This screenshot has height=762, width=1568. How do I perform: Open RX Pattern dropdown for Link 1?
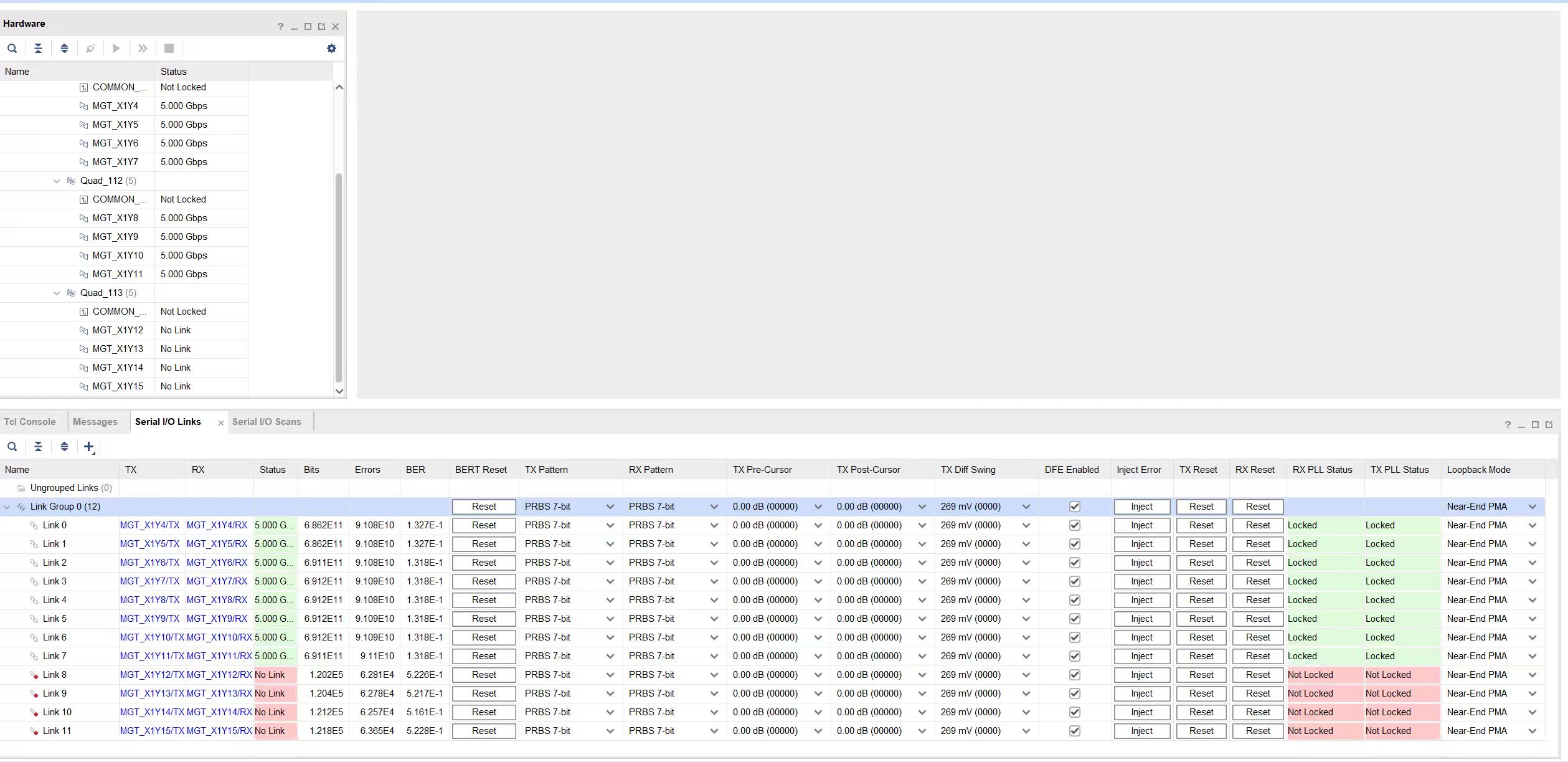714,544
